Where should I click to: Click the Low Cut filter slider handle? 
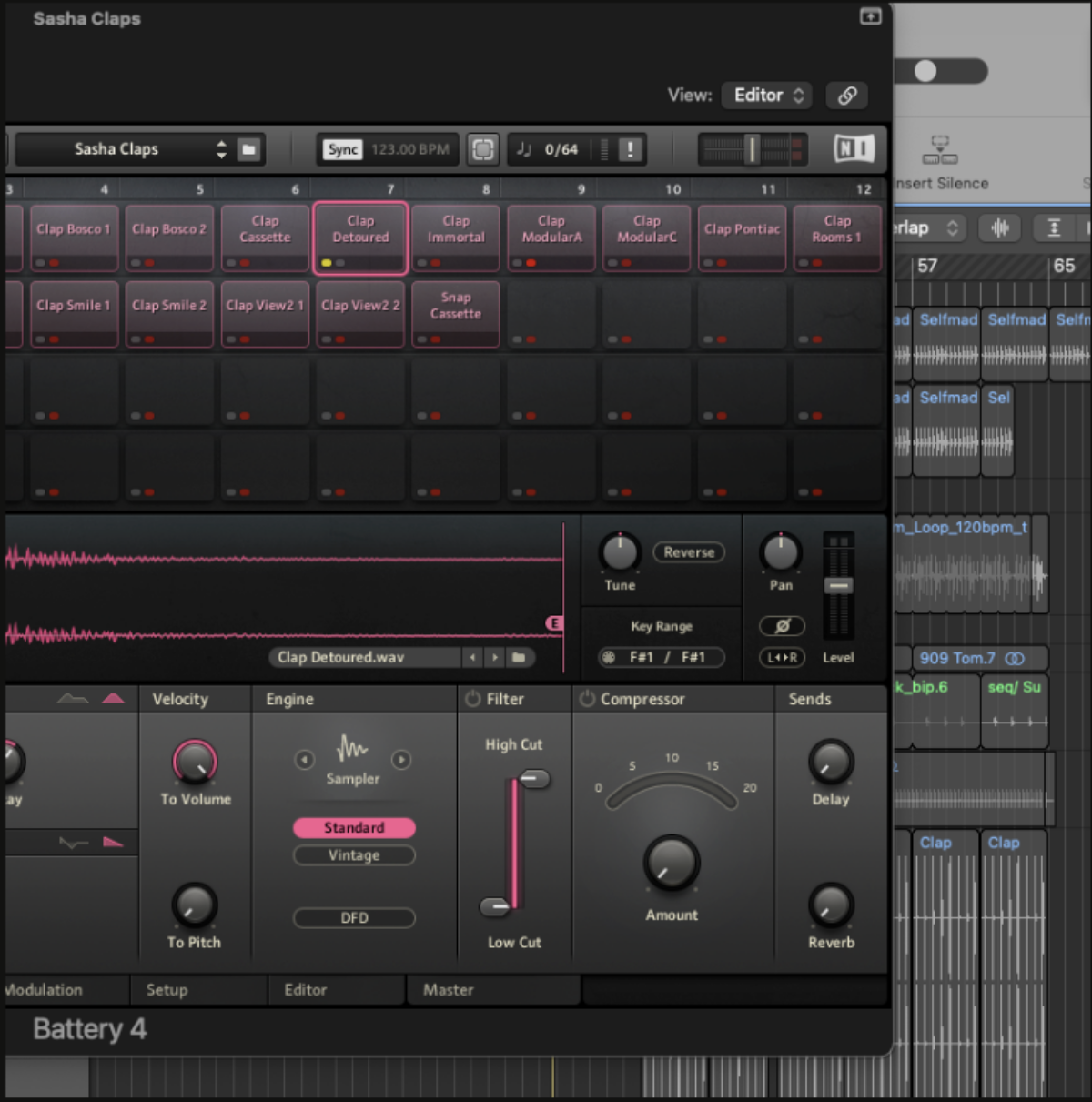pyautogui.click(x=496, y=905)
